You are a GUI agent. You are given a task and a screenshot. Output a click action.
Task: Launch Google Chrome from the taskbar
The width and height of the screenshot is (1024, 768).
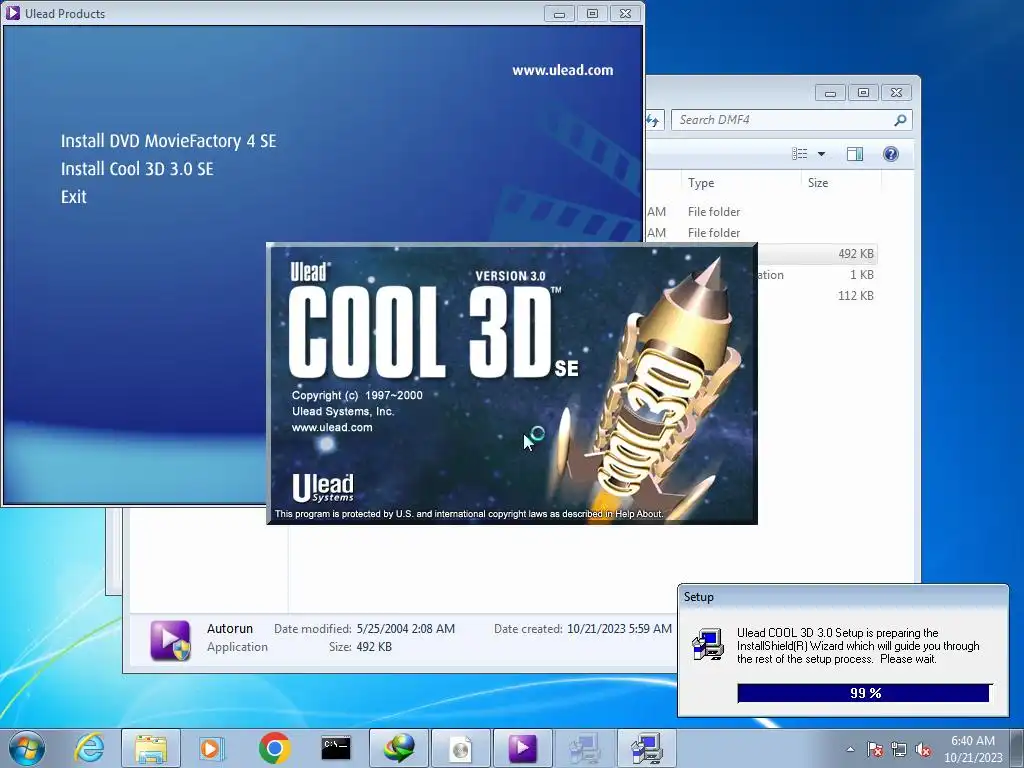click(x=274, y=748)
